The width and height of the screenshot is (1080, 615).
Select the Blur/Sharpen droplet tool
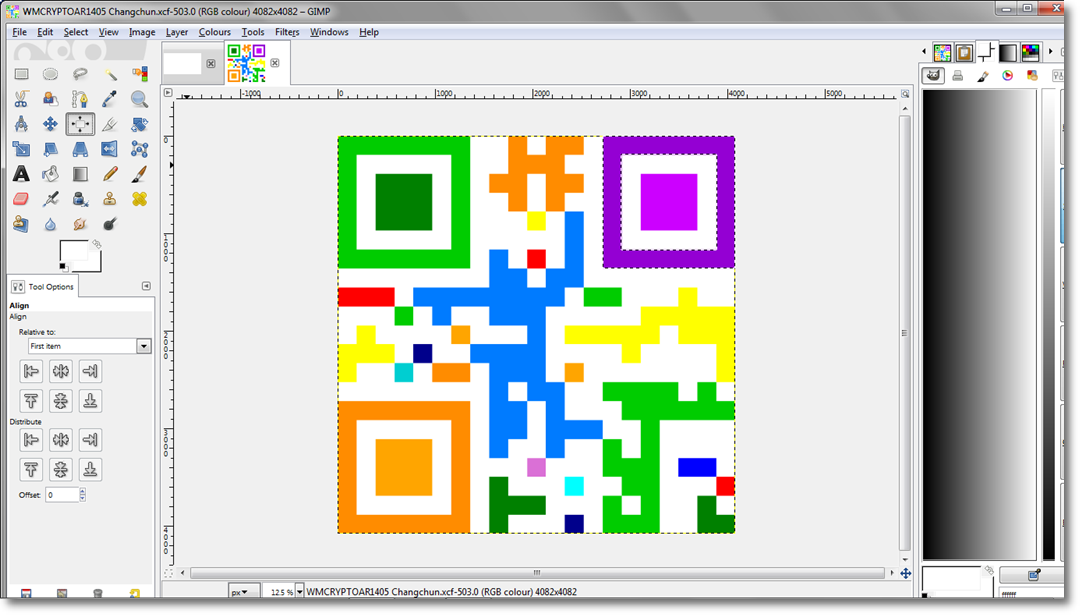click(50, 224)
